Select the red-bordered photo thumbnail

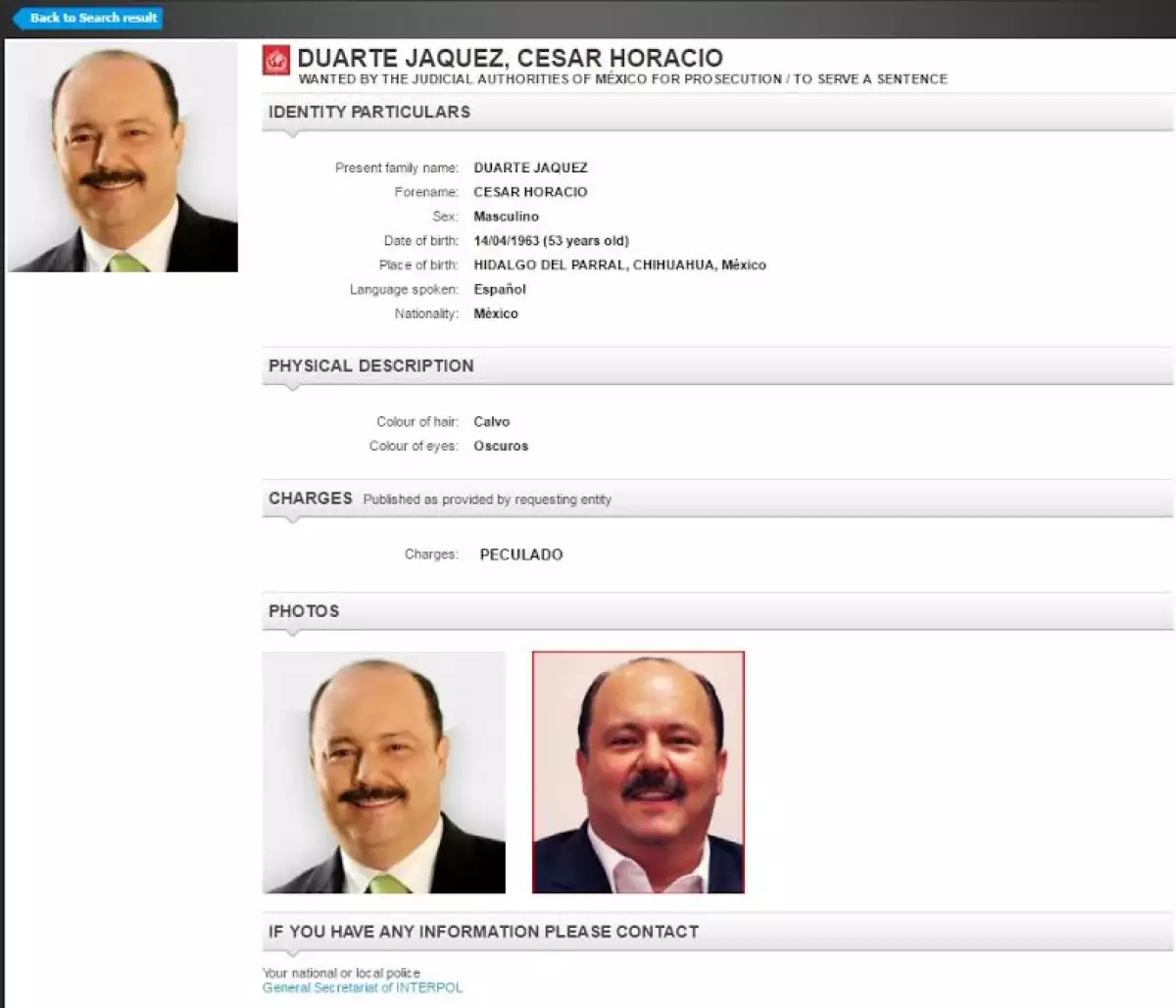click(x=638, y=772)
